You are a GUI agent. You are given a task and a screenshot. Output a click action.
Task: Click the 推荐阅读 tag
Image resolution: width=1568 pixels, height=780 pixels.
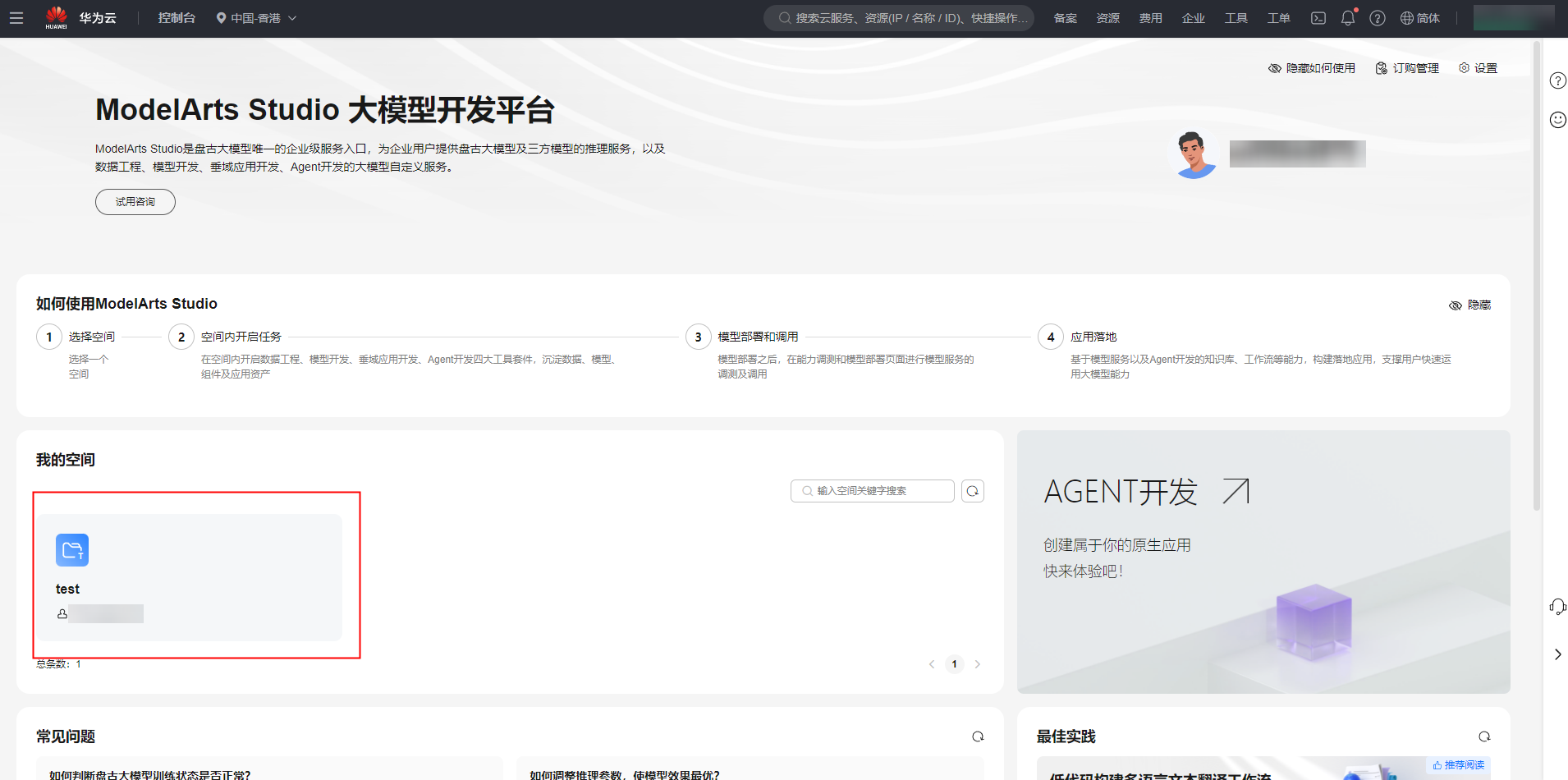click(1459, 764)
